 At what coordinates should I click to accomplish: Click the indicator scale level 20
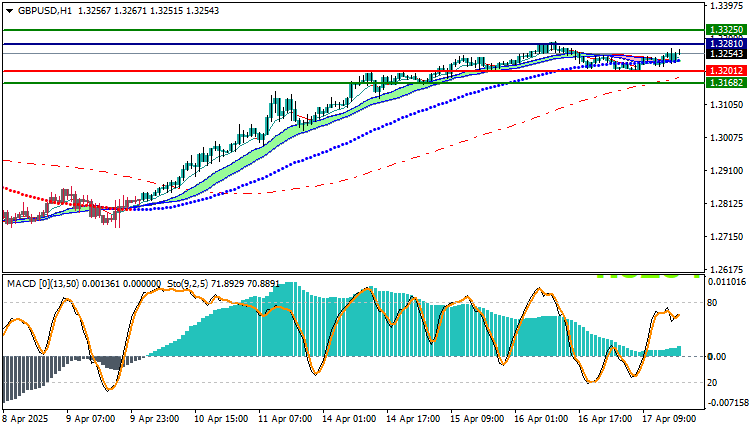click(712, 383)
